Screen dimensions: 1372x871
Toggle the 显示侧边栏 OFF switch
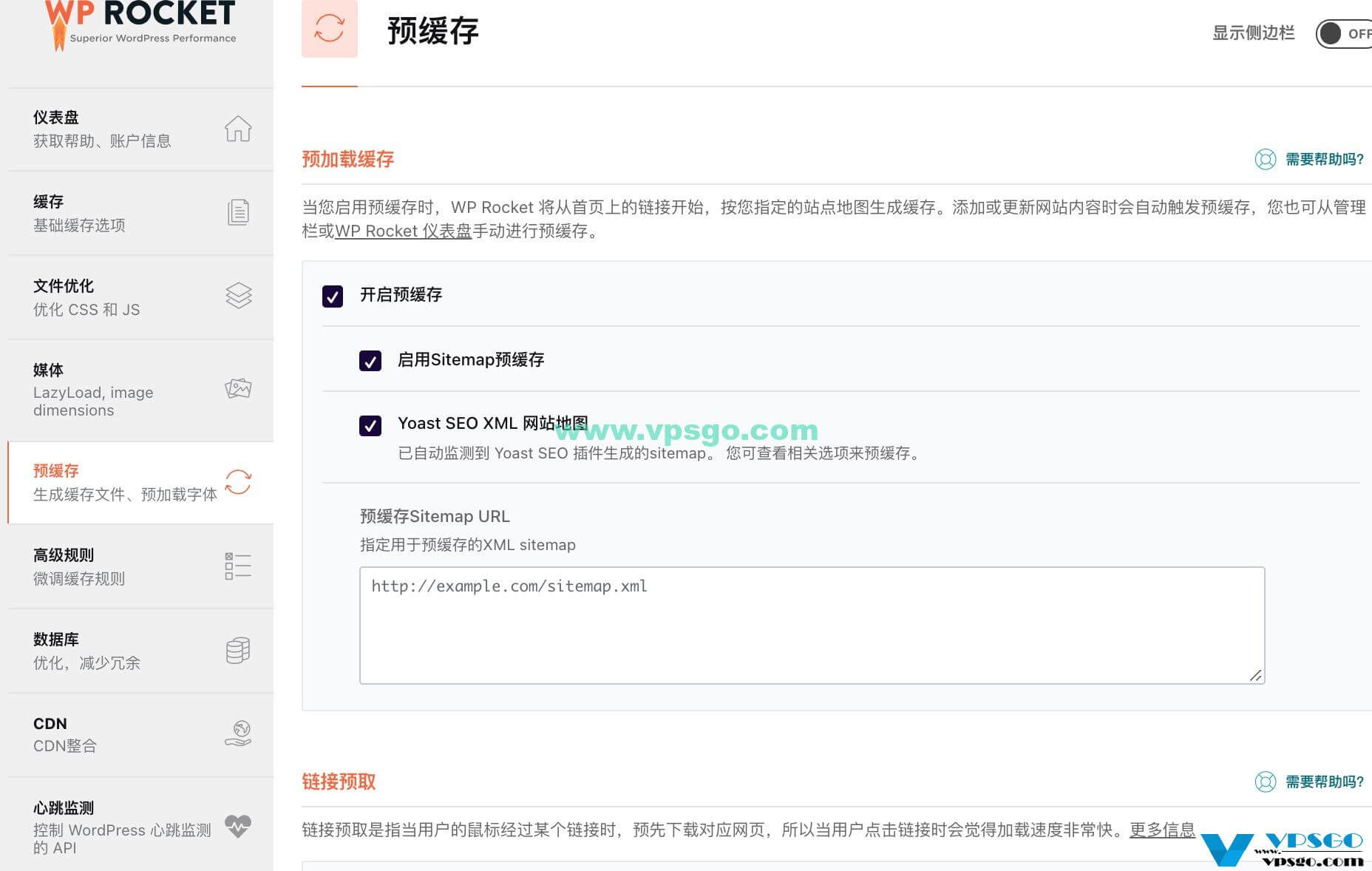click(1345, 34)
